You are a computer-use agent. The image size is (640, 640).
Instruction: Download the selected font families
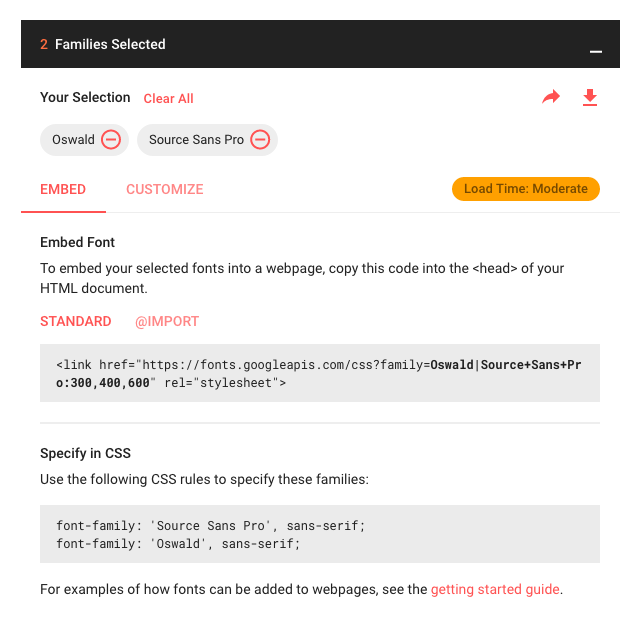(590, 97)
